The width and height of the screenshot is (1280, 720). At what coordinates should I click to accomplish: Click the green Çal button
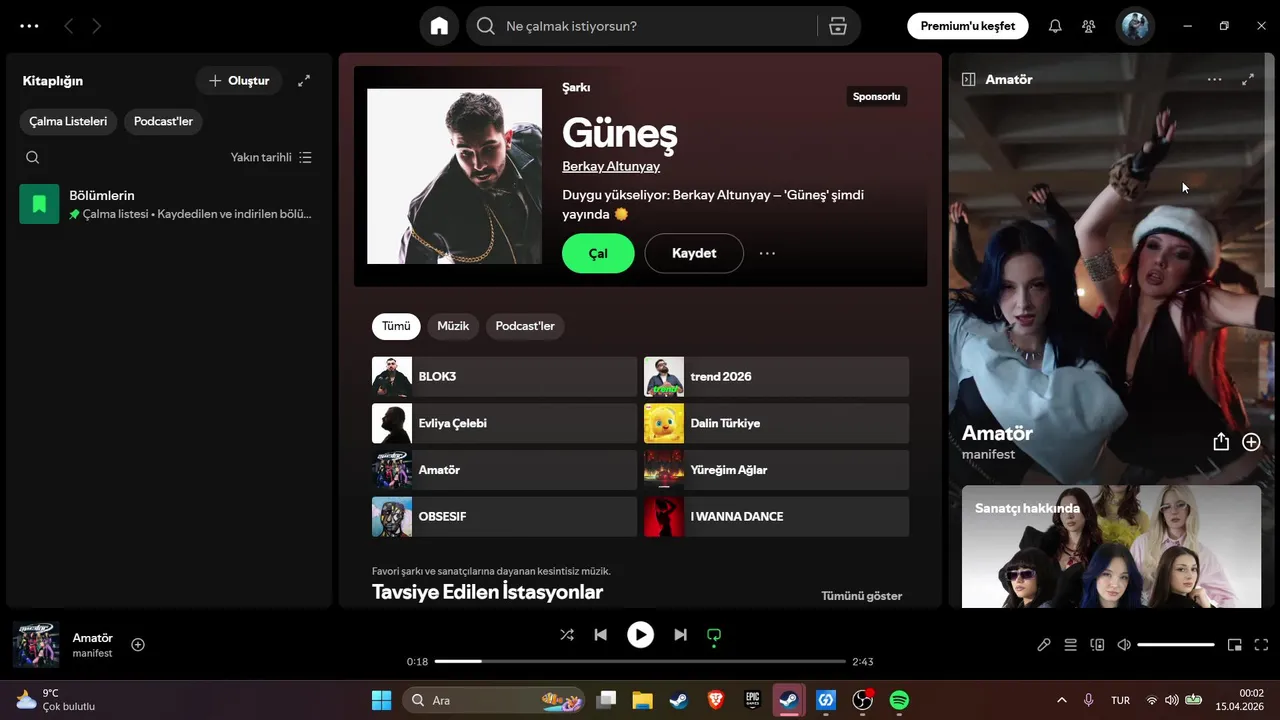(x=598, y=253)
